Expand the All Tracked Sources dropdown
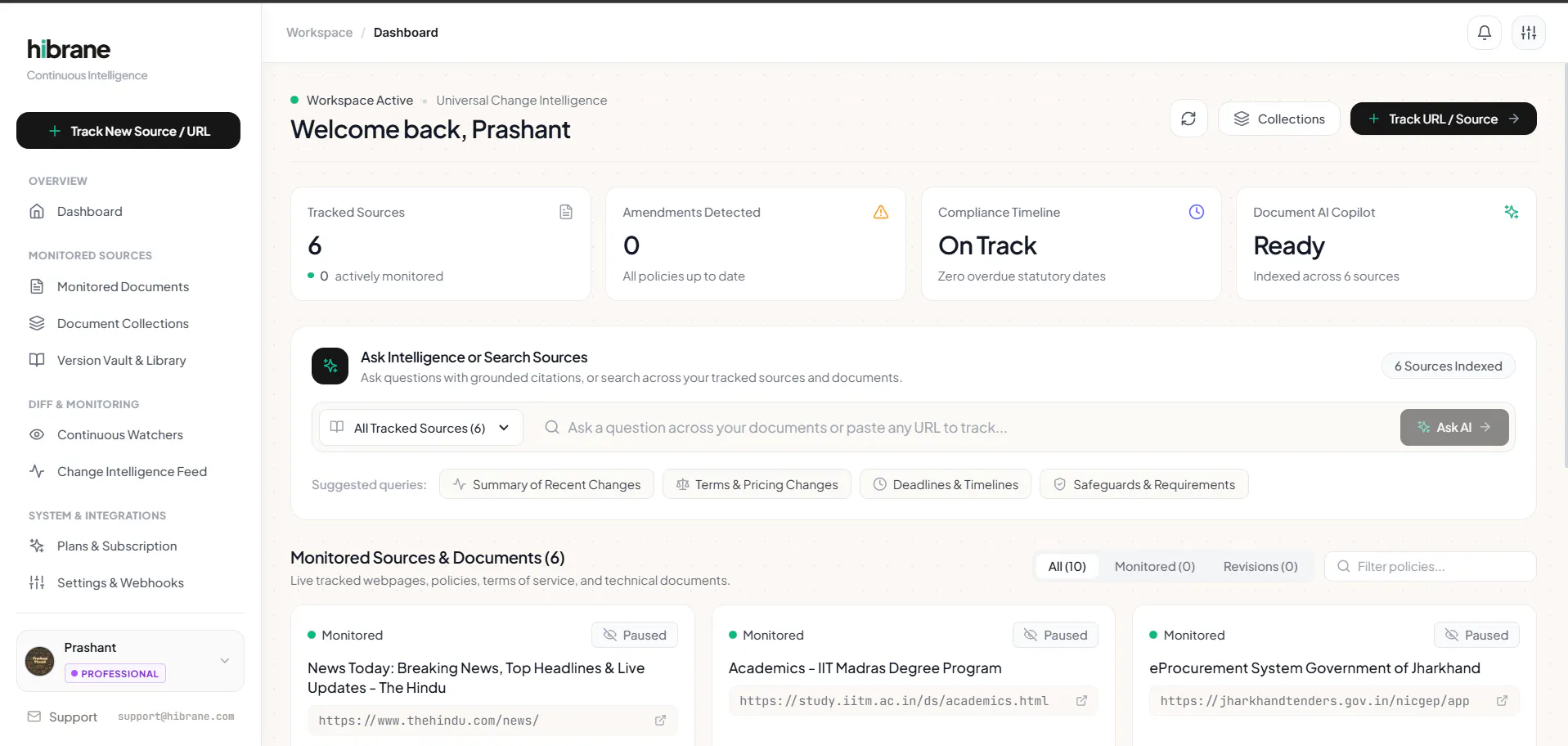This screenshot has width=1568, height=746. tap(420, 428)
